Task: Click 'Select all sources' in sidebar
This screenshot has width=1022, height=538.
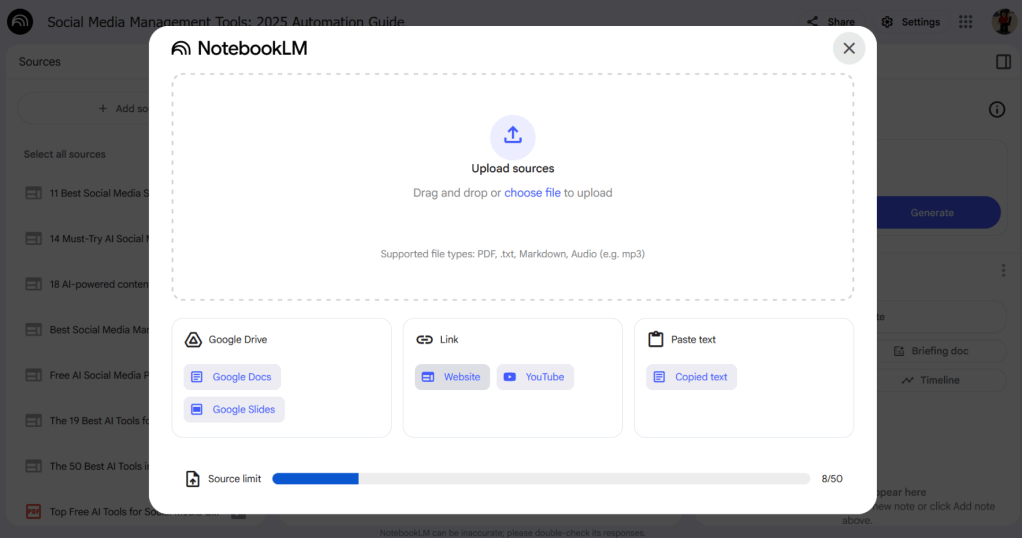Action: coord(65,155)
